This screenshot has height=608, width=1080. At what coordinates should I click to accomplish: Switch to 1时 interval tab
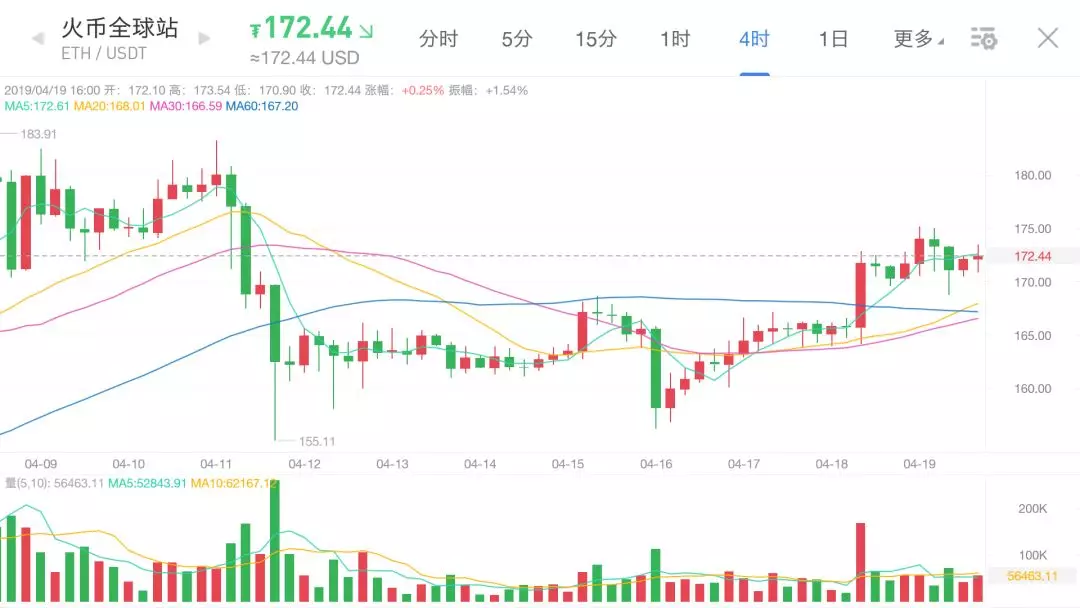coord(675,39)
